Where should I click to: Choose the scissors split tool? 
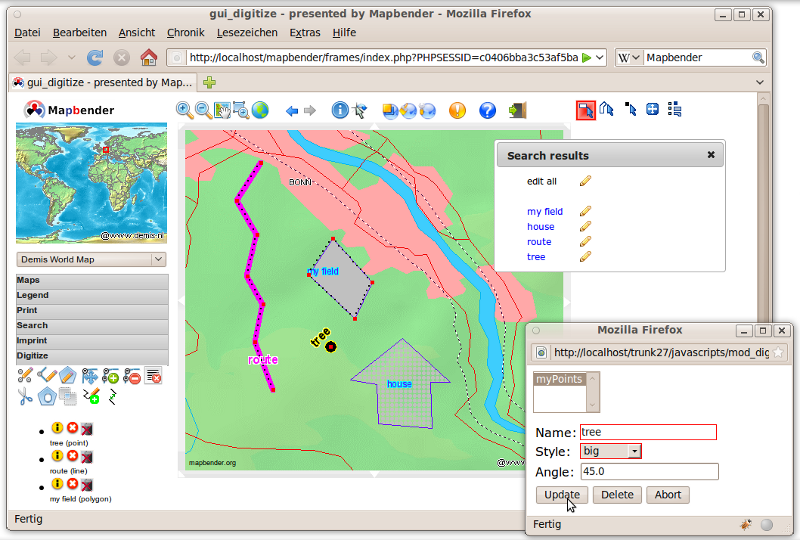[26, 396]
